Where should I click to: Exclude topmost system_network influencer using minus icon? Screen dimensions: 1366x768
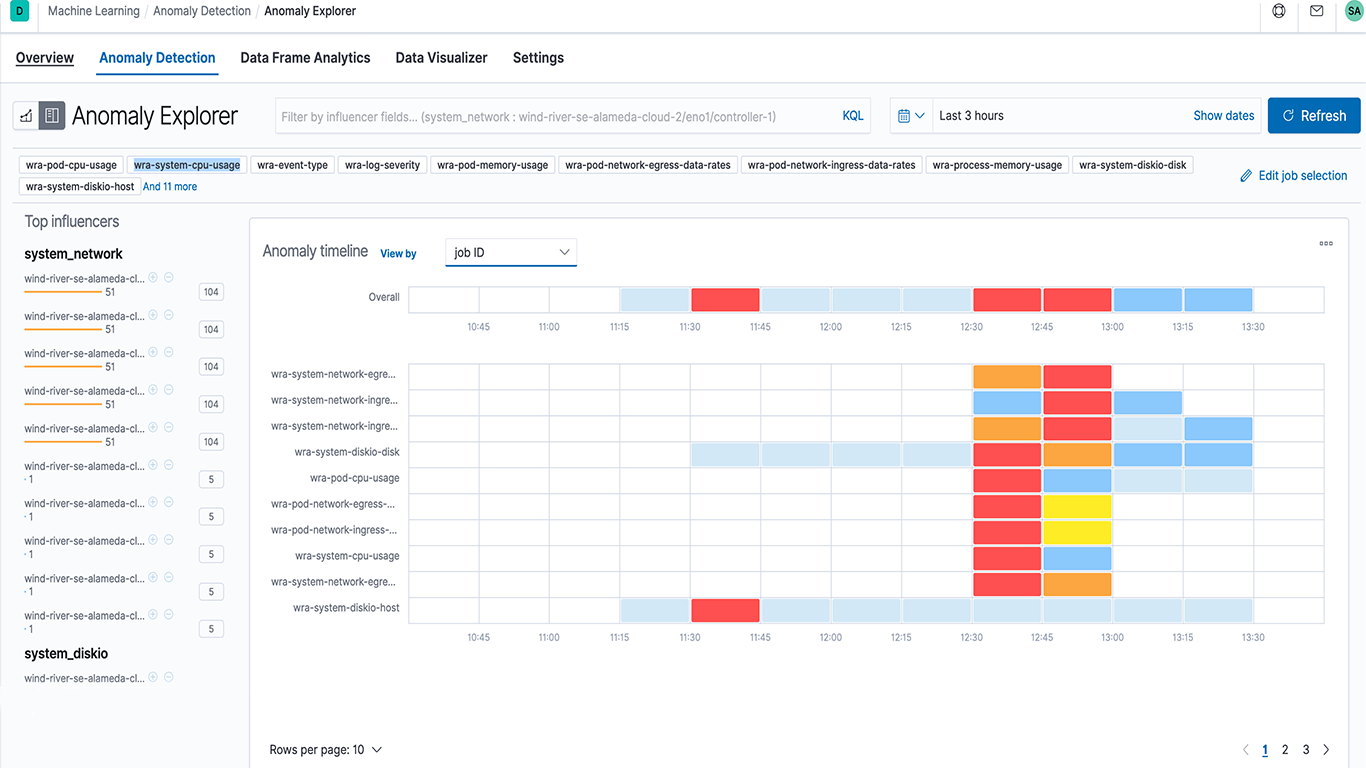[169, 278]
